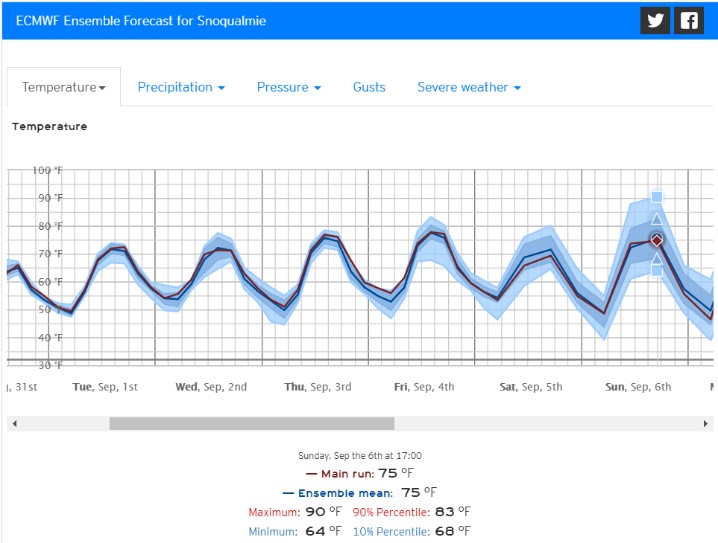
Task: Click the 10th percentile triangle marker
Action: [x=657, y=259]
